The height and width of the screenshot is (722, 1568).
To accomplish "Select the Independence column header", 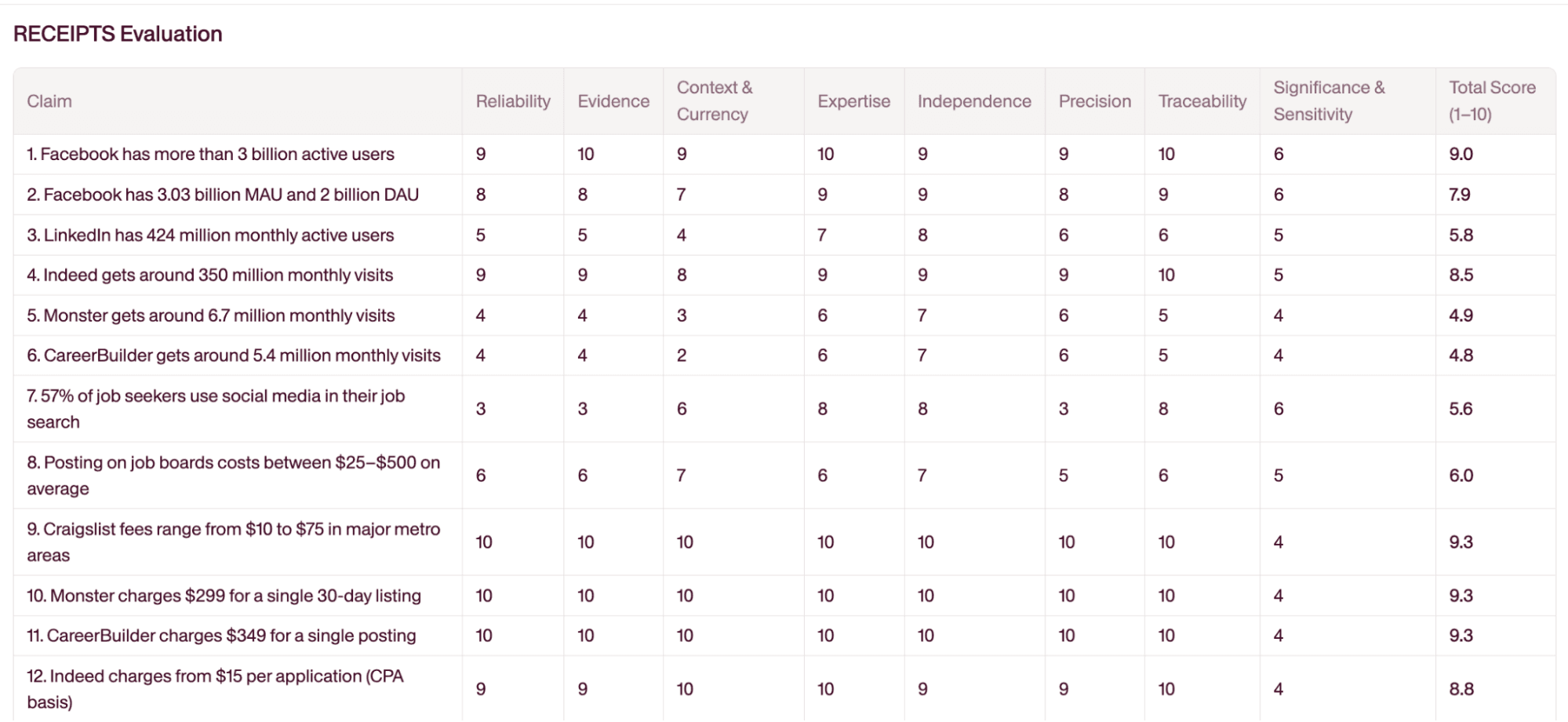I will [x=974, y=101].
